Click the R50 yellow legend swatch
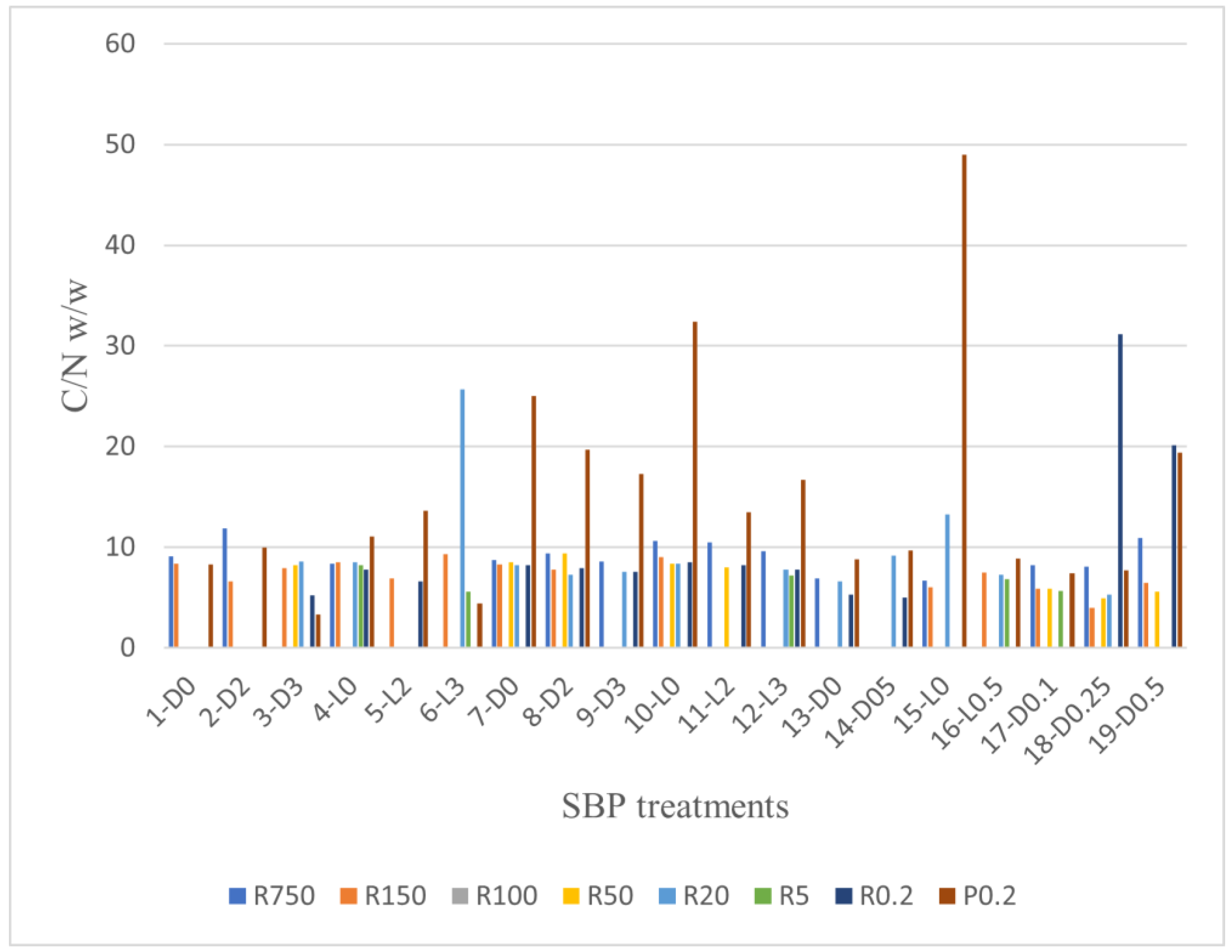This screenshot has width=1232, height=952. click(571, 896)
